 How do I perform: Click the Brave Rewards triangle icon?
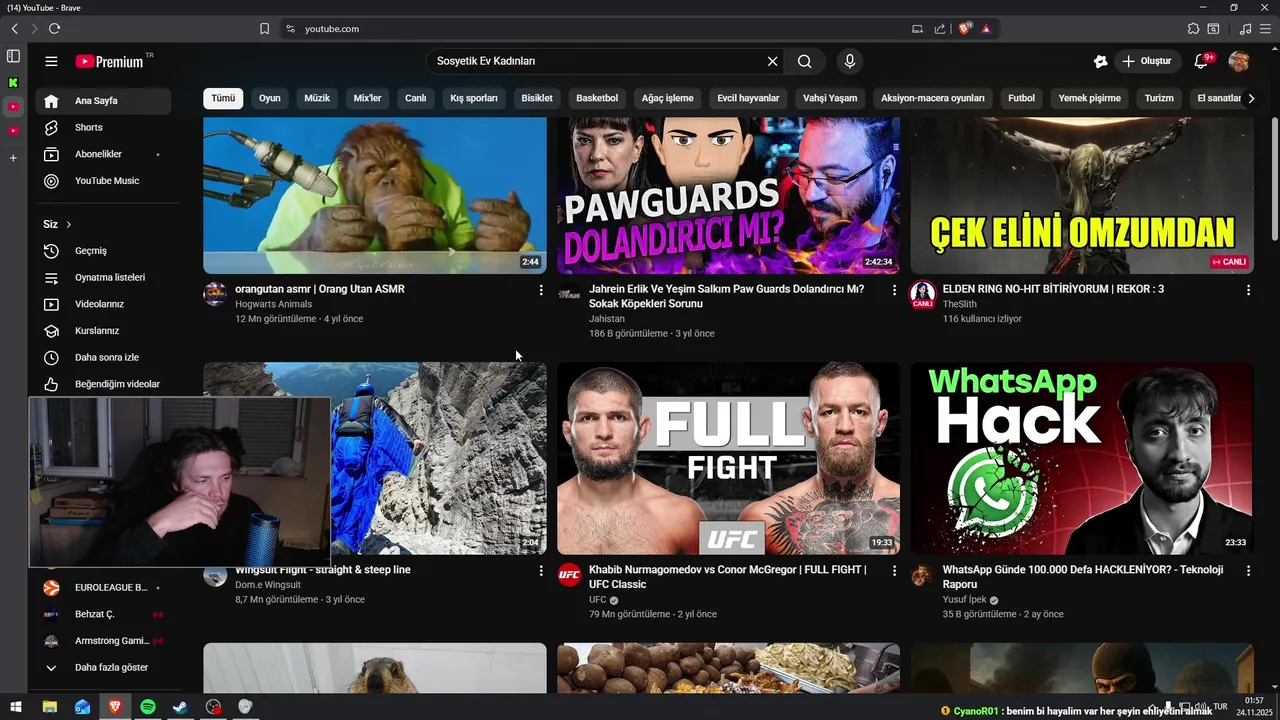986,29
